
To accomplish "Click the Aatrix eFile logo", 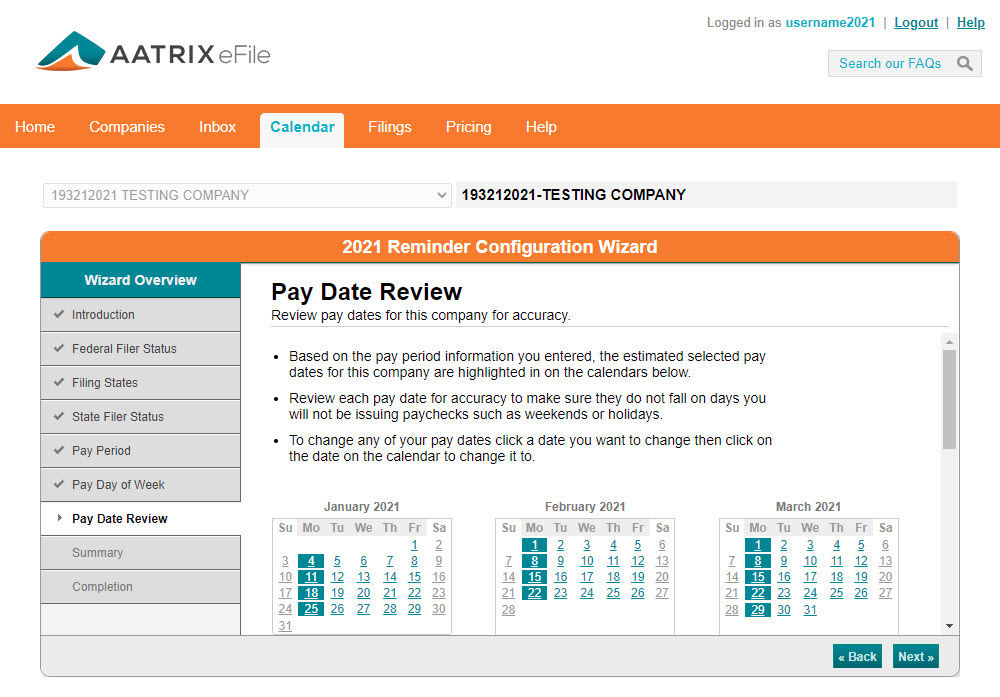I will 153,52.
